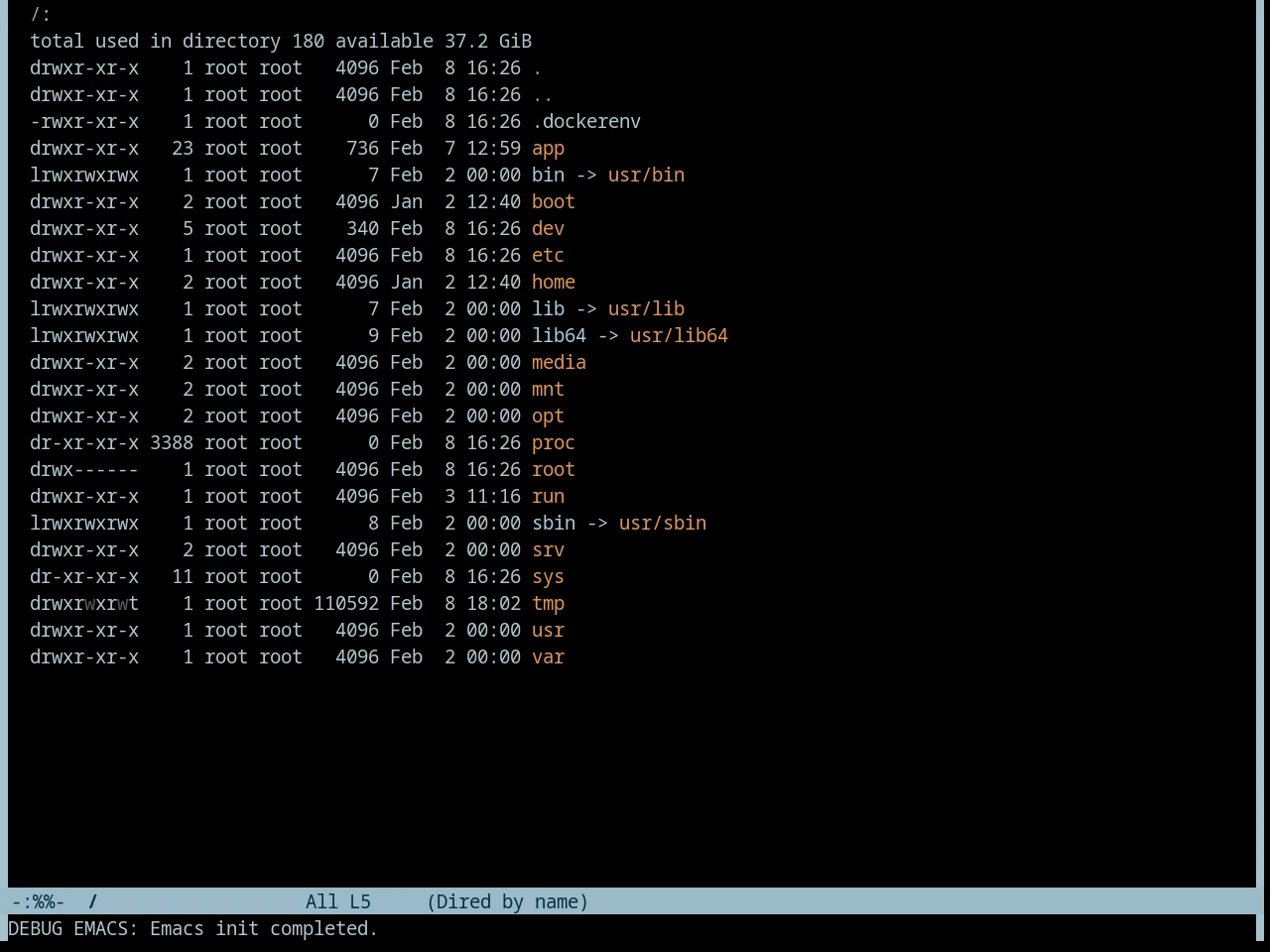Click the bin symlink name
This screenshot has height=952, width=1270.
pos(548,176)
